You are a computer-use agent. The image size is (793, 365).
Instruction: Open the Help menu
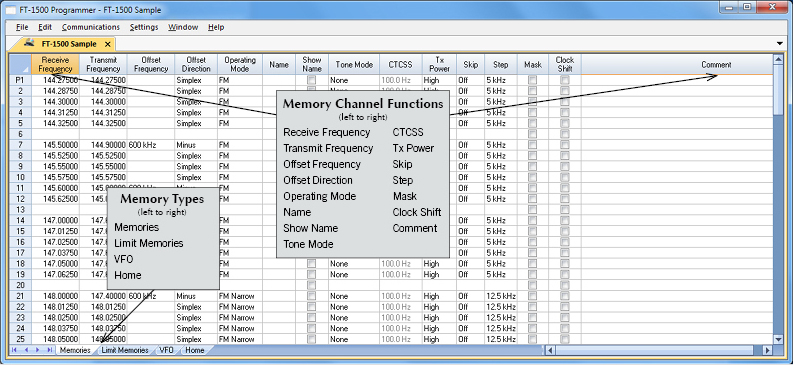point(216,27)
